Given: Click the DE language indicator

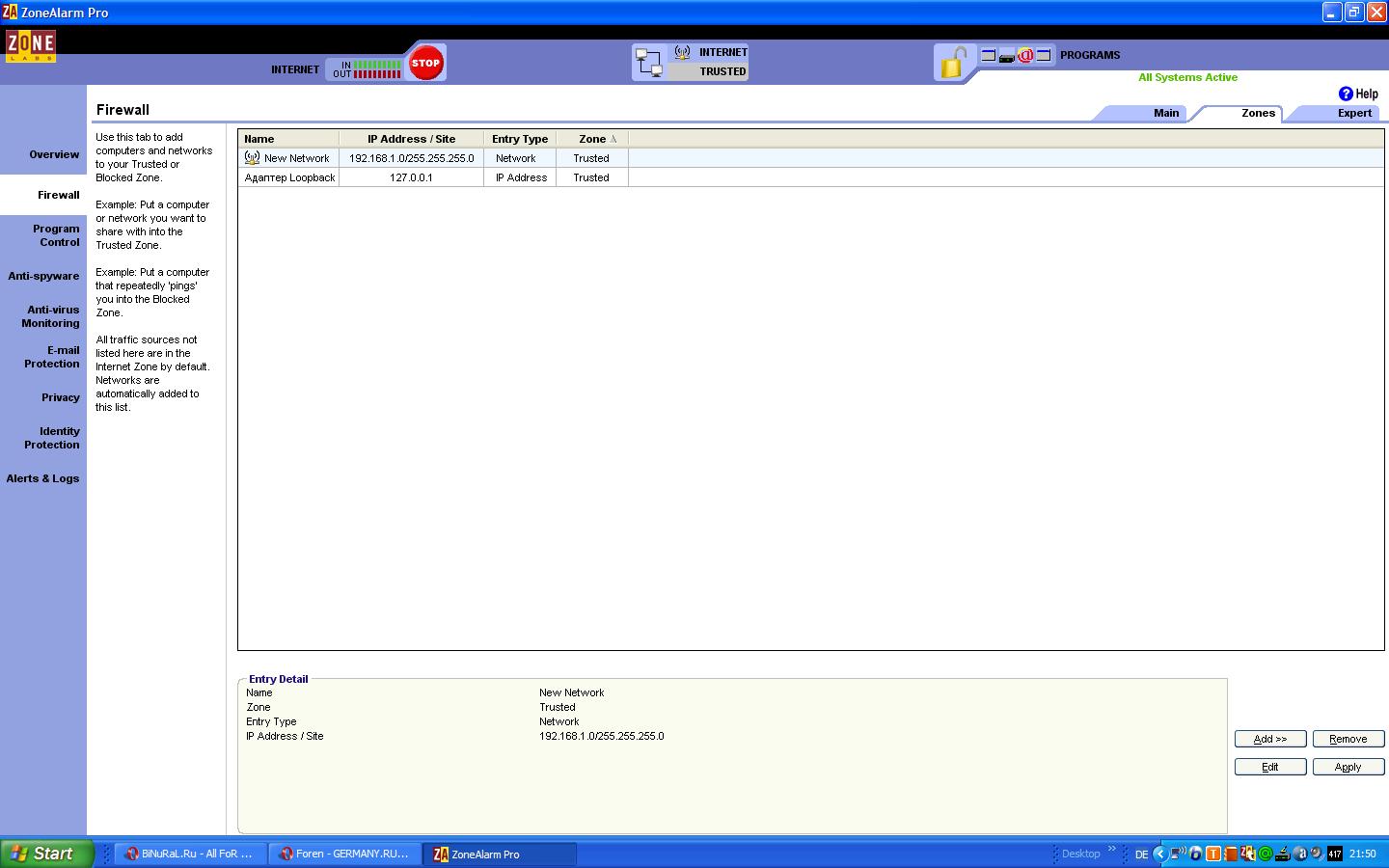Looking at the screenshot, I should 1141,854.
